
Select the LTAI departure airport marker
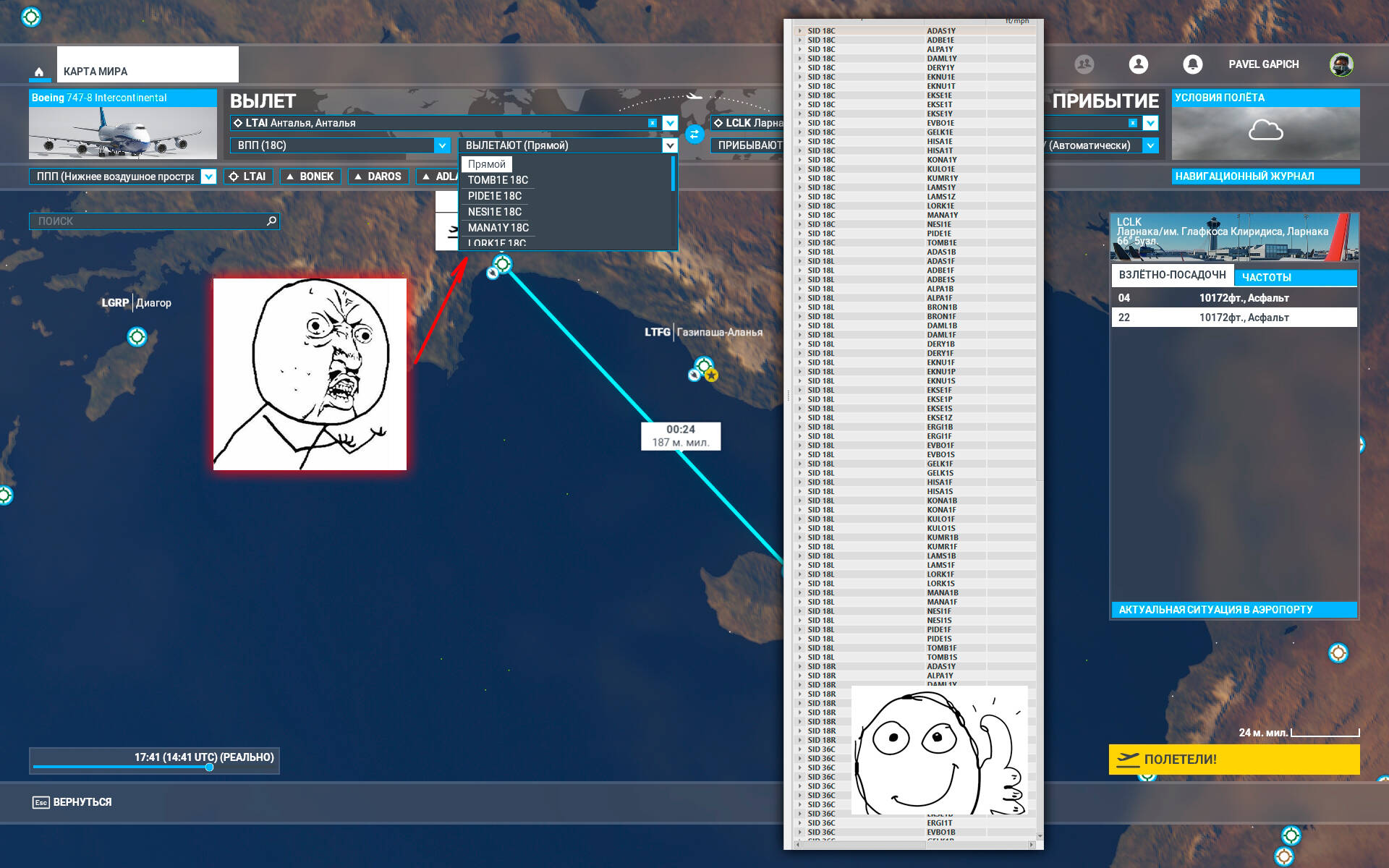[x=503, y=264]
